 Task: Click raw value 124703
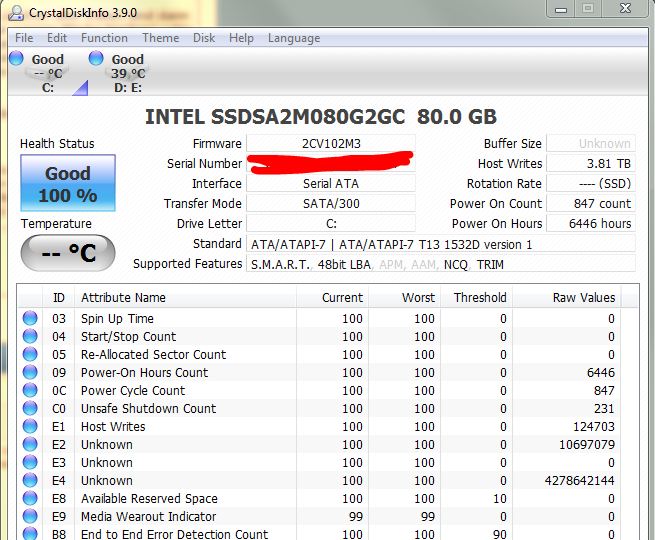[594, 427]
